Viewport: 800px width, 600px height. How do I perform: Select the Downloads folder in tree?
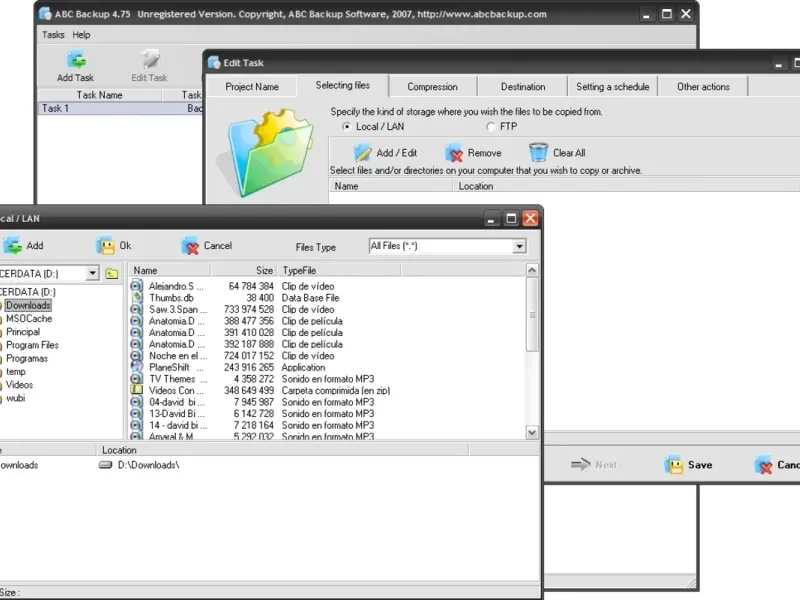click(x=28, y=305)
